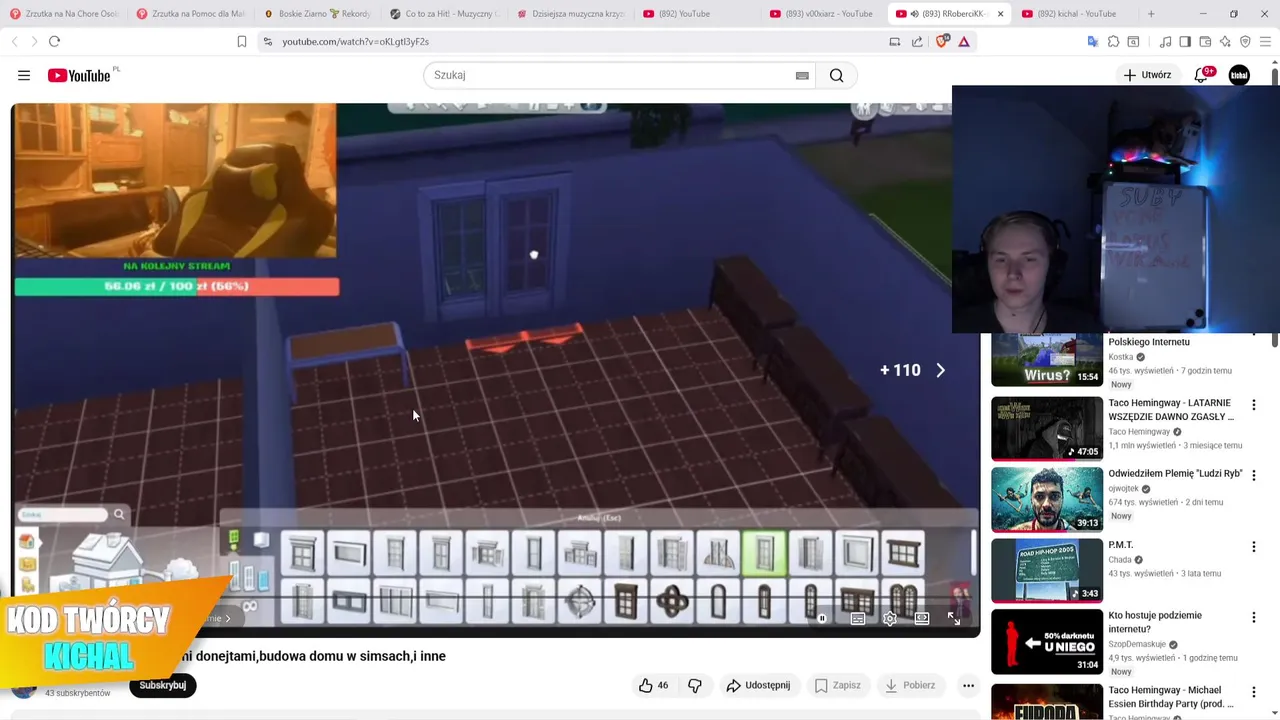Open options for Kto hostuje podziemie video

click(x=1254, y=618)
